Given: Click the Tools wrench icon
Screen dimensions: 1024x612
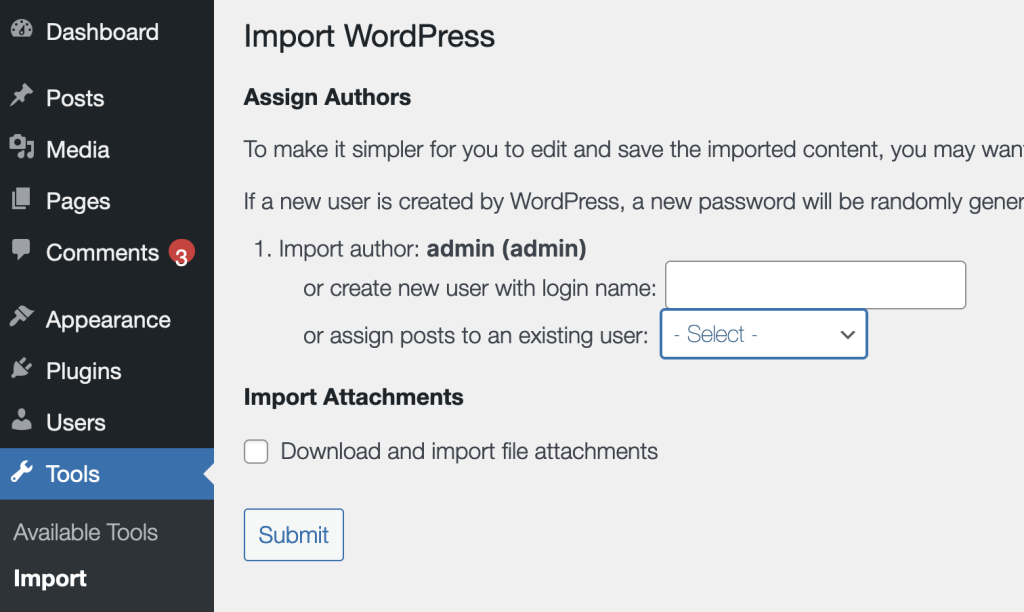Looking at the screenshot, I should (22, 472).
